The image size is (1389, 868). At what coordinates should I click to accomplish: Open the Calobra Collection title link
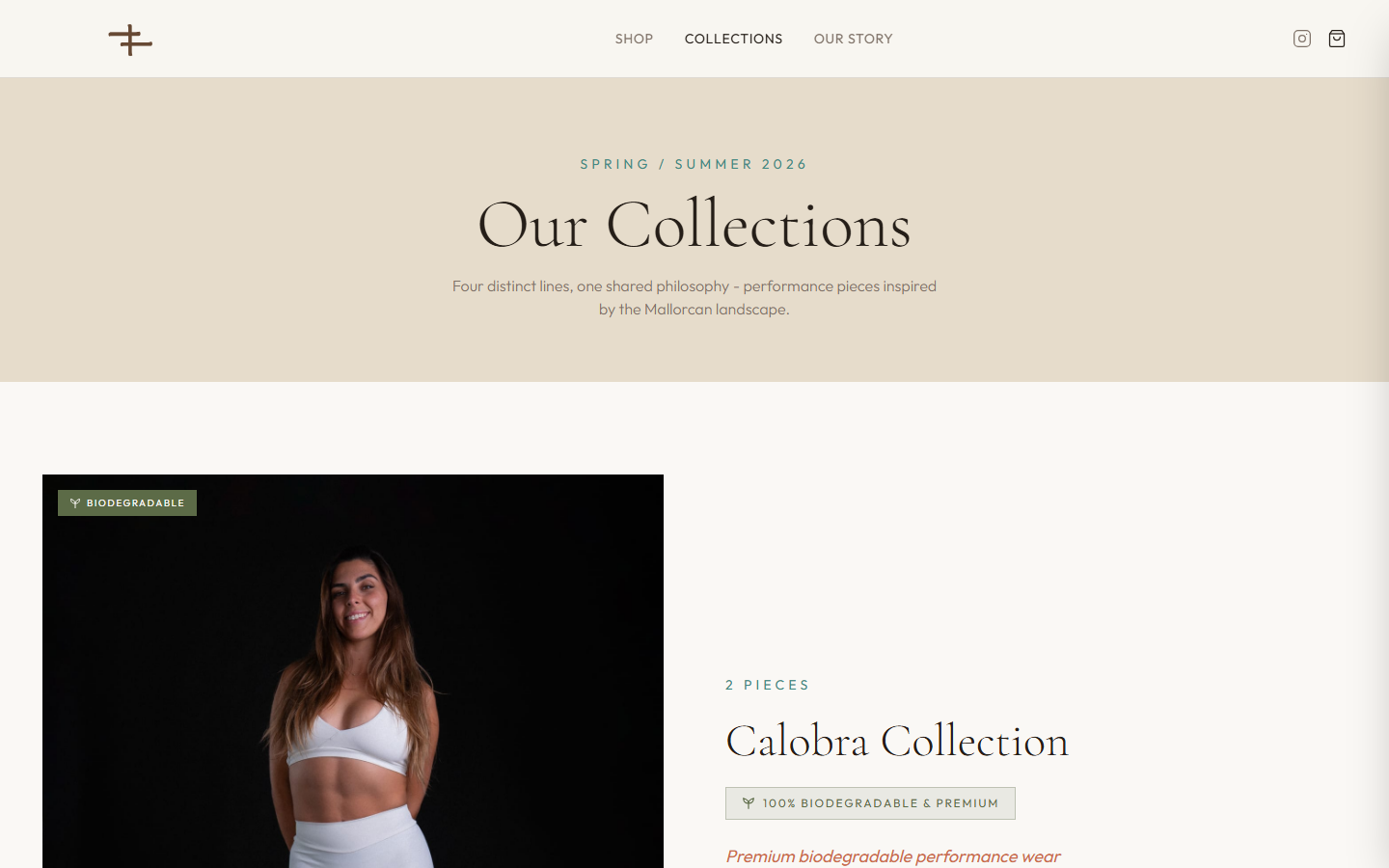pos(897,741)
